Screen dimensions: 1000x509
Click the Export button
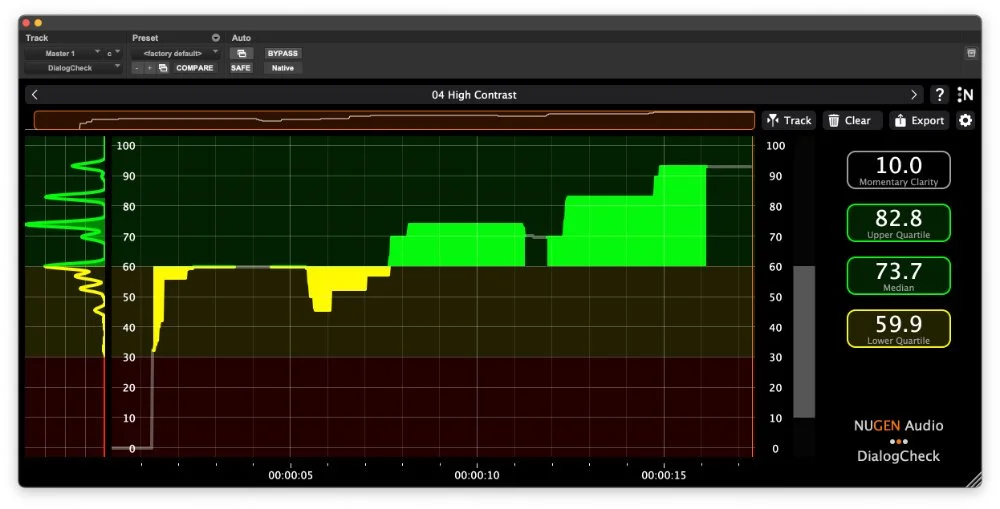919,120
